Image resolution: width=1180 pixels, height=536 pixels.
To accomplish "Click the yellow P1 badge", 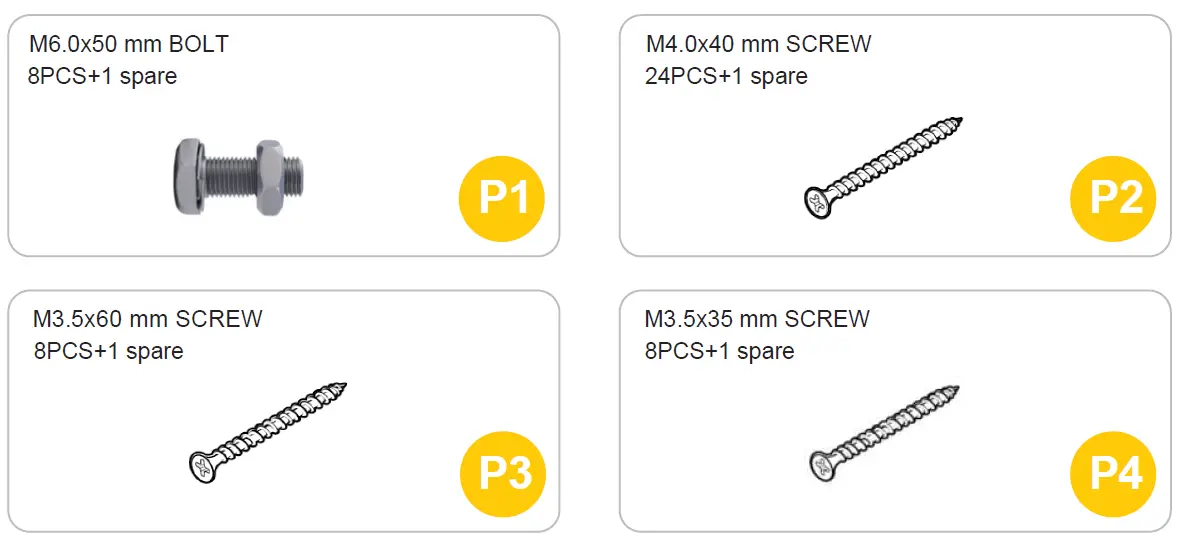I will pyautogui.click(x=502, y=199).
